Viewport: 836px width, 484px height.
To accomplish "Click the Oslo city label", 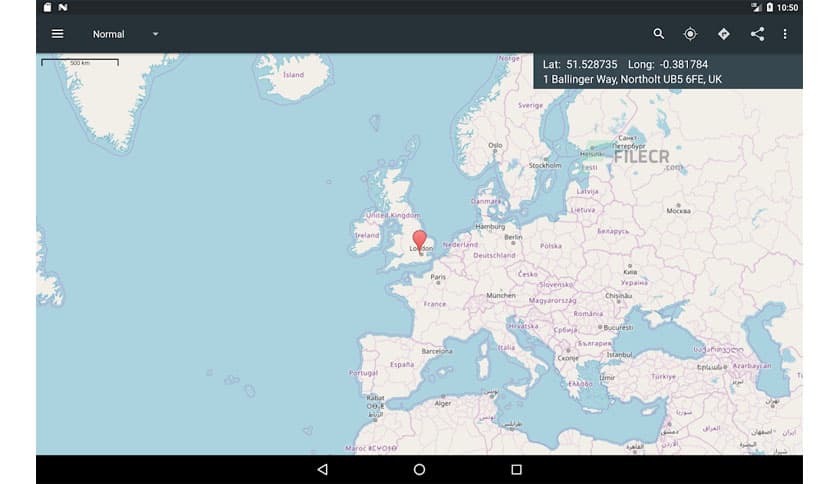I will coord(495,145).
